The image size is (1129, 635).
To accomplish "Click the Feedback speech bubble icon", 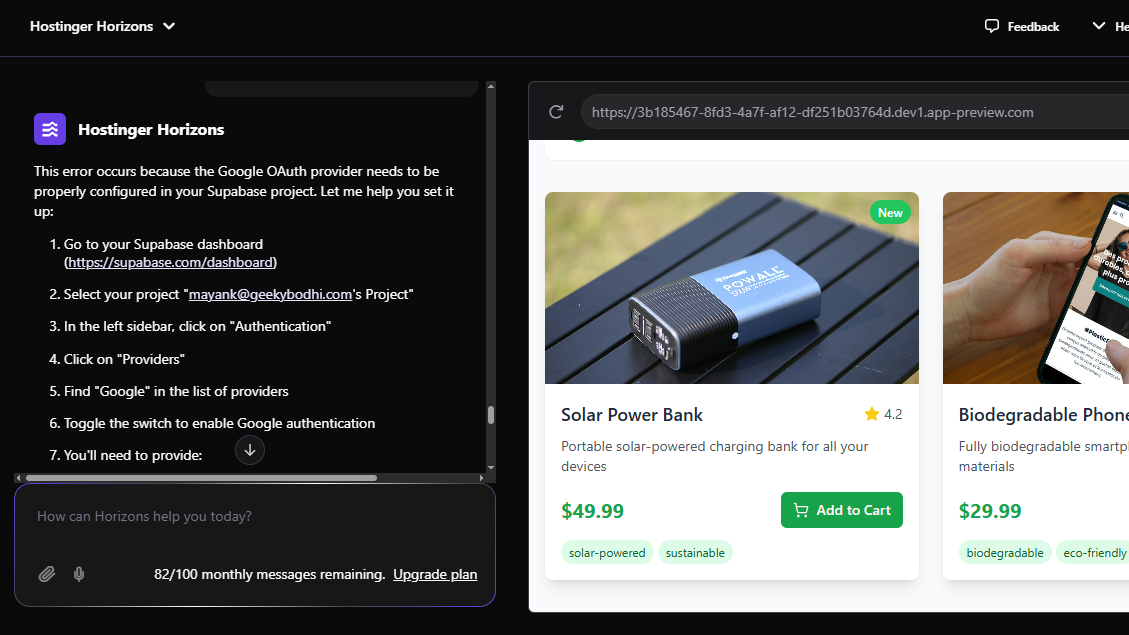I will (991, 25).
